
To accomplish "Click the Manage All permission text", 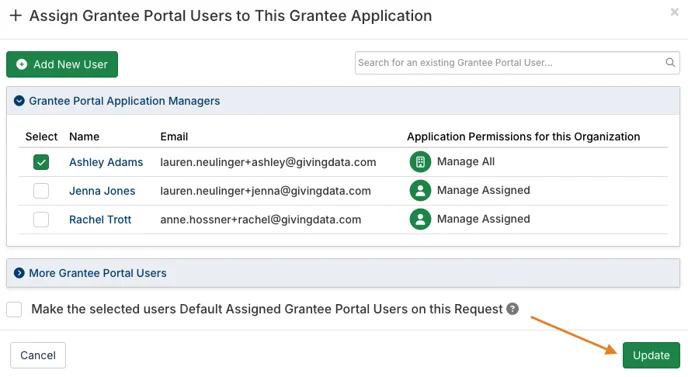I will pyautogui.click(x=466, y=162).
